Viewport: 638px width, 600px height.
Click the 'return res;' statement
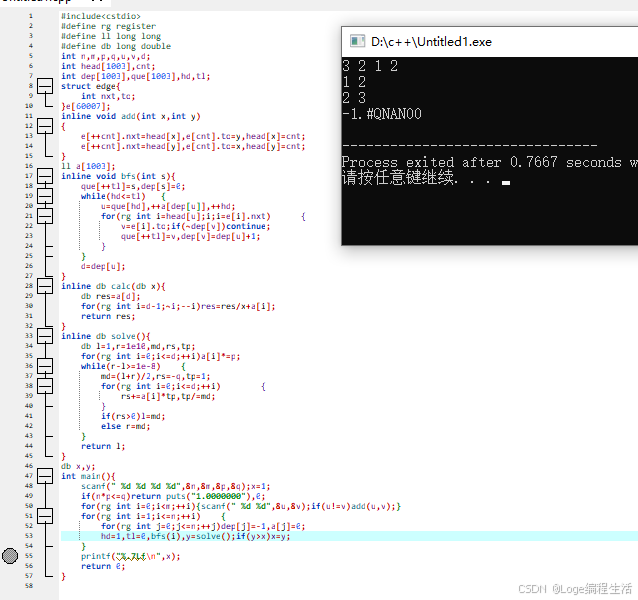(x=108, y=316)
